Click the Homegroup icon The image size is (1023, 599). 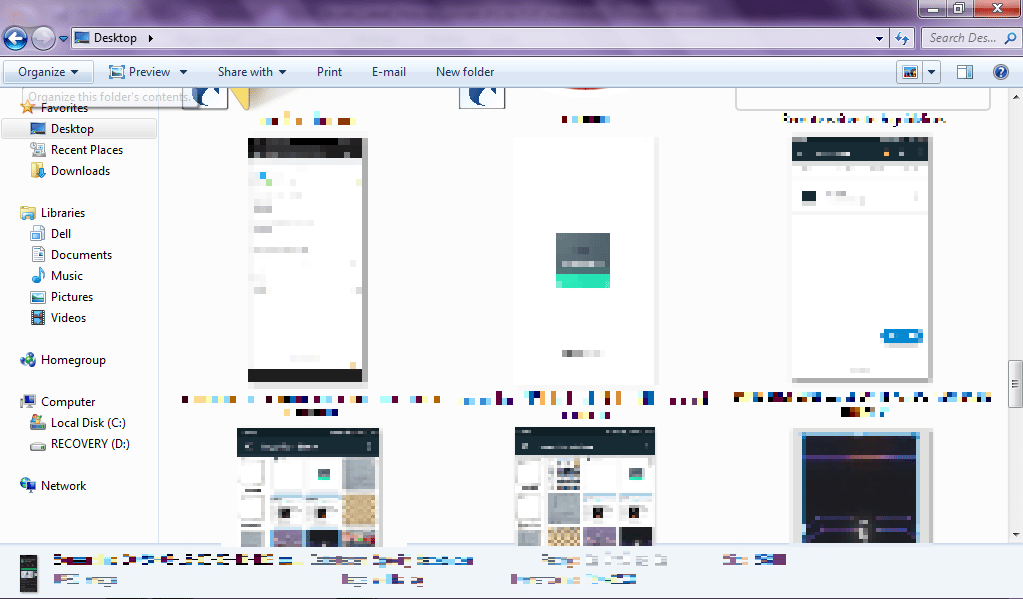[x=27, y=360]
